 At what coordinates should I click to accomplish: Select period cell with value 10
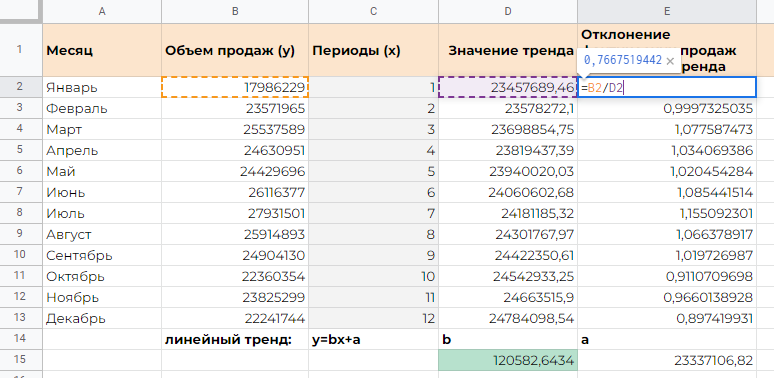pos(373,276)
